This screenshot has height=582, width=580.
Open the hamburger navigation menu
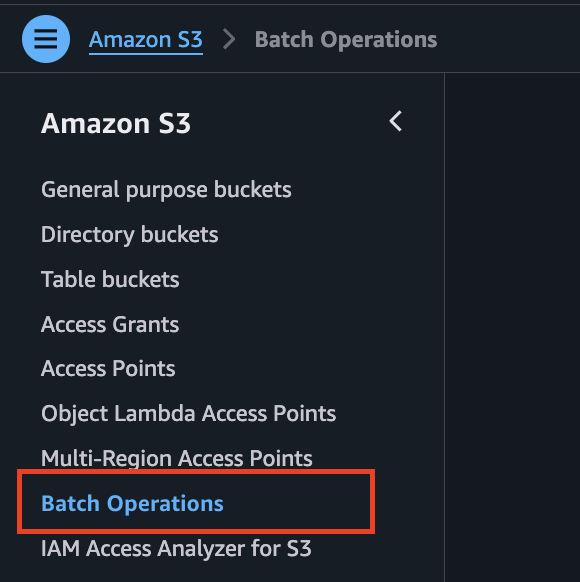(46, 39)
